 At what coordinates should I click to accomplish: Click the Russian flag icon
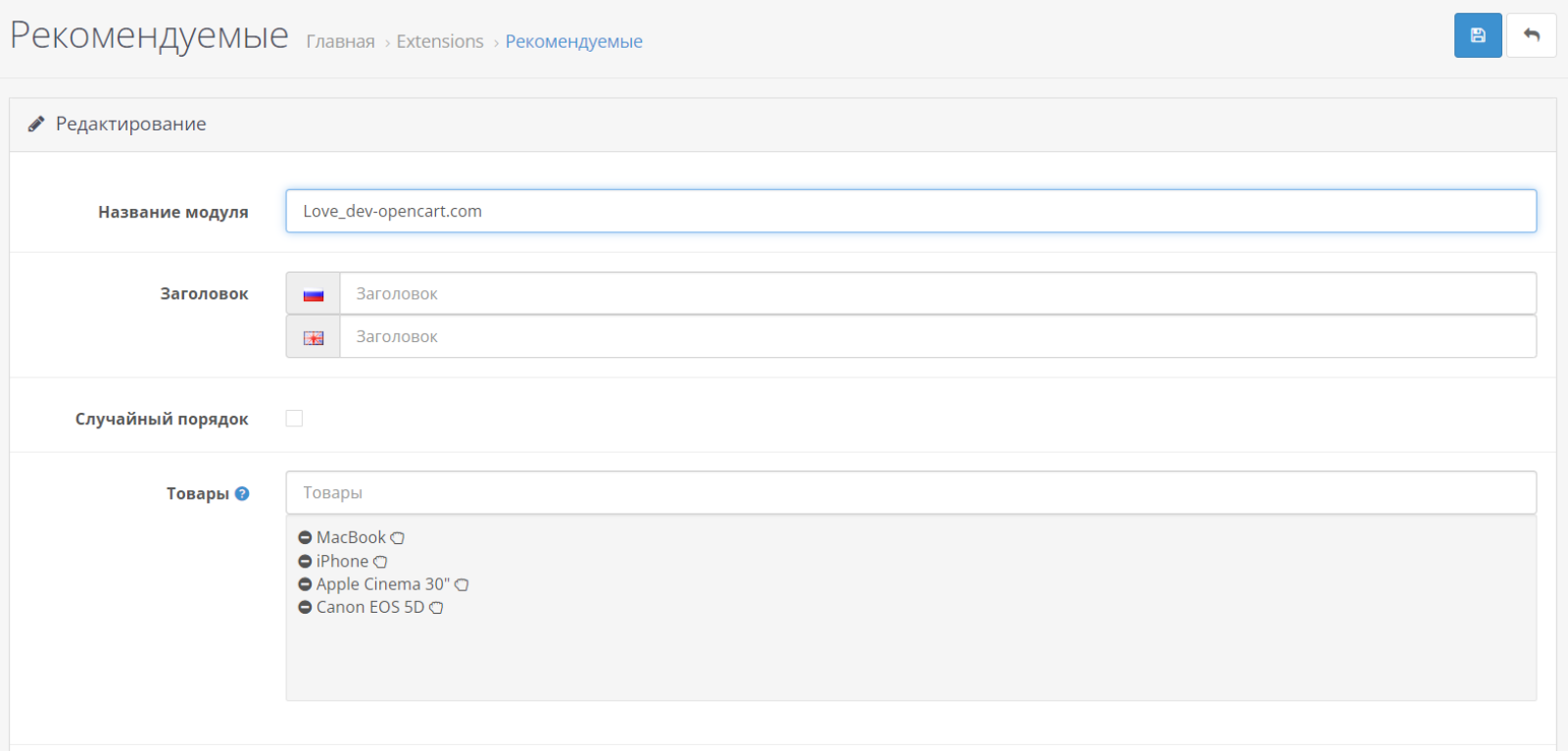[314, 294]
